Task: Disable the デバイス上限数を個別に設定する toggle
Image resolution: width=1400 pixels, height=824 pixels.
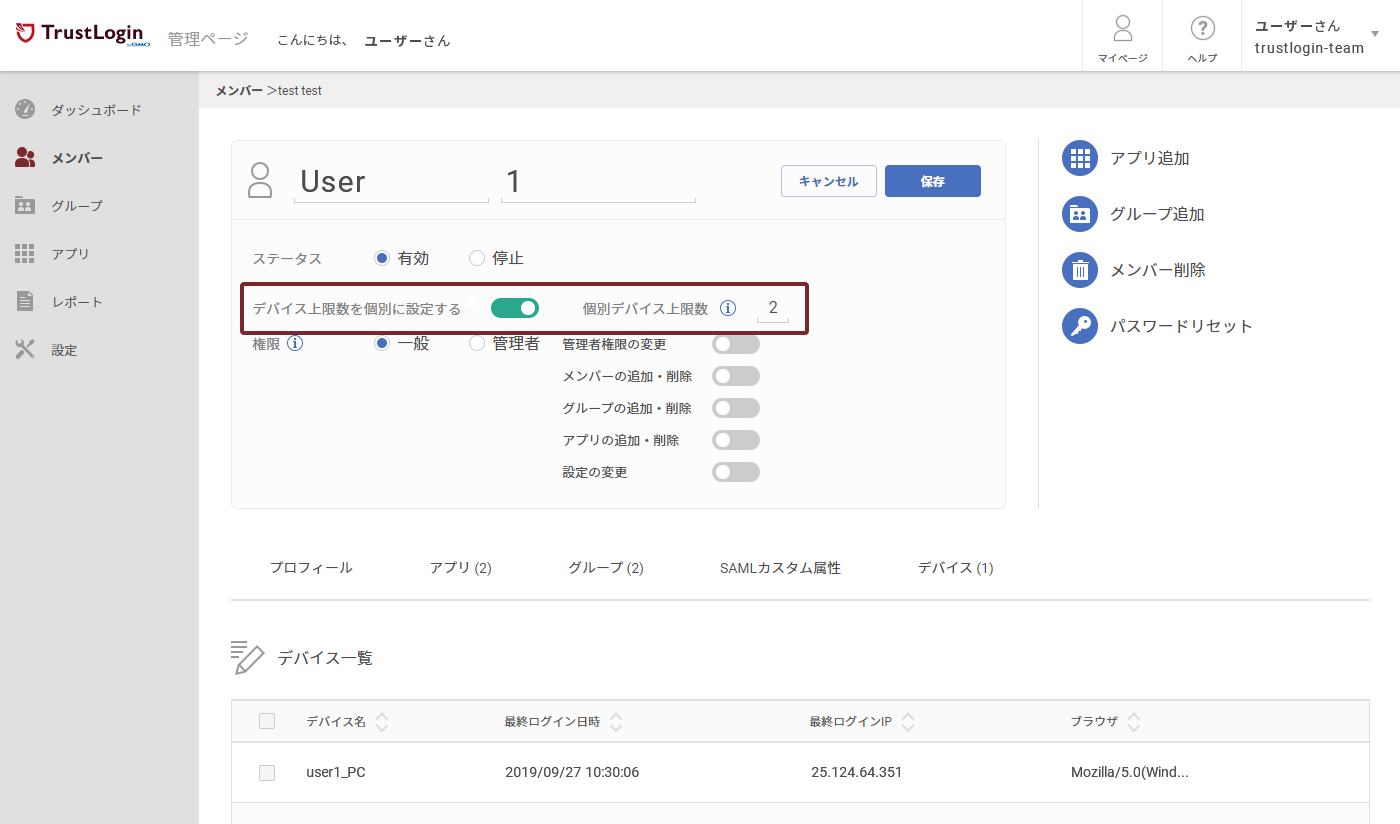Action: coord(515,308)
